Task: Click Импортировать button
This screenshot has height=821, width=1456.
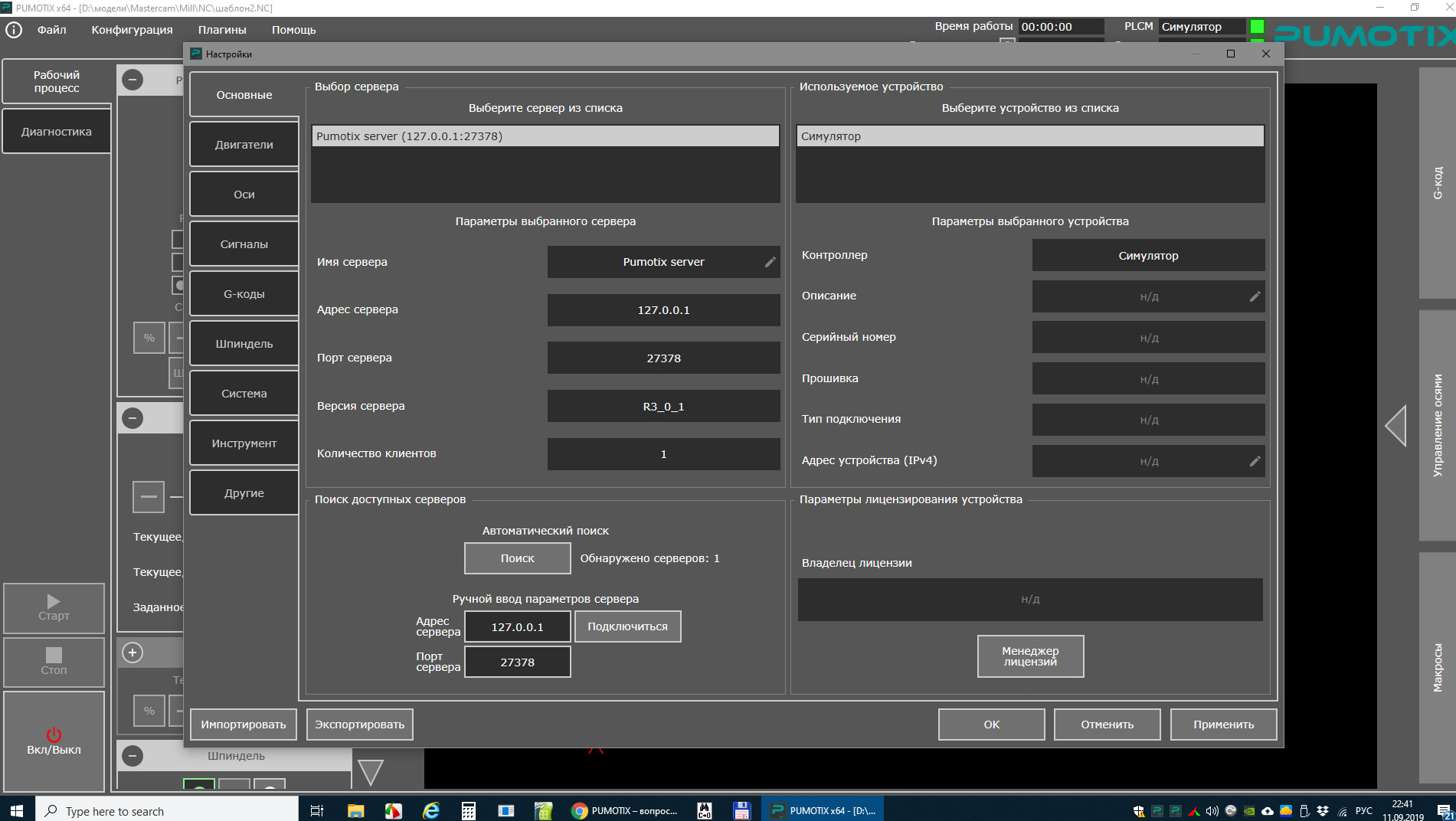Action: (x=244, y=725)
